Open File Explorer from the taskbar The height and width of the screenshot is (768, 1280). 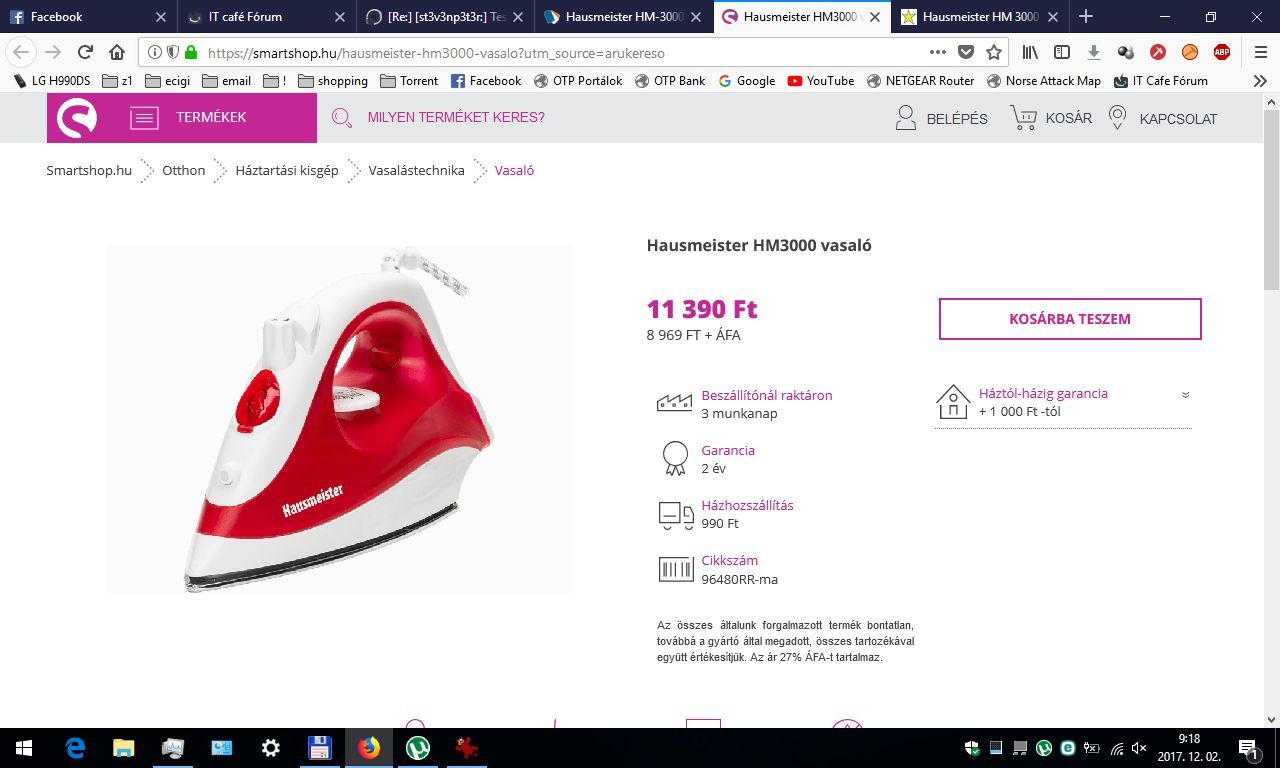coord(124,748)
